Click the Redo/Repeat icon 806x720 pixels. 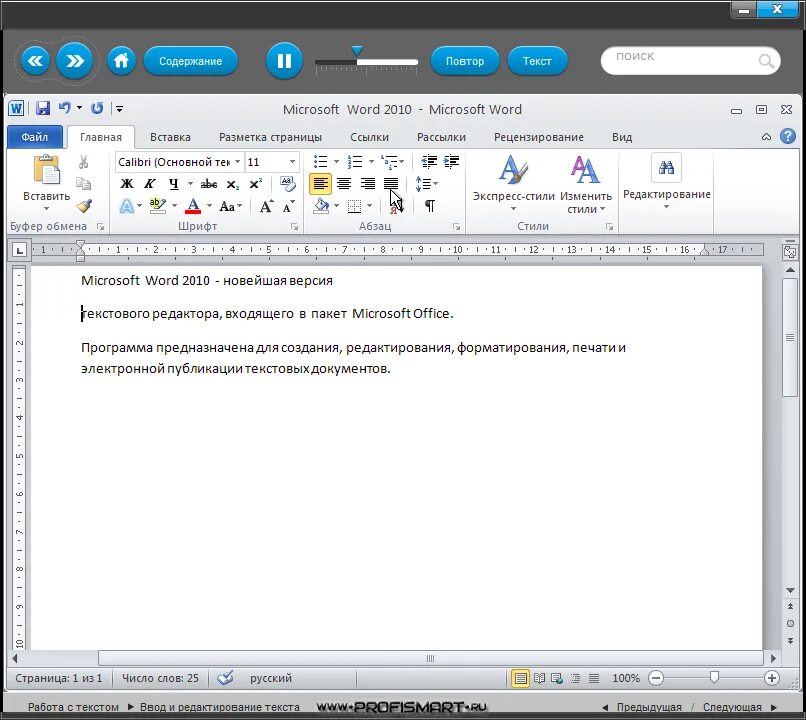[x=97, y=108]
